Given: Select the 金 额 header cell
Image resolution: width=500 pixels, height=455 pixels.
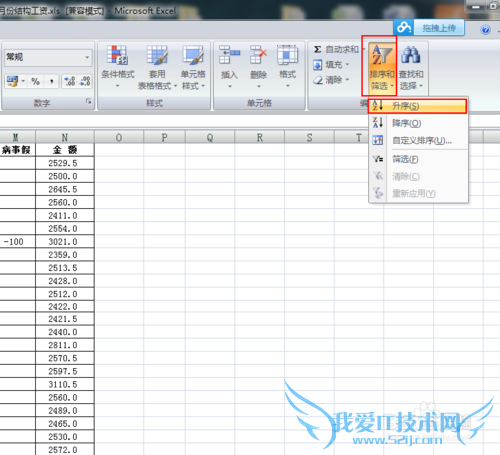Looking at the screenshot, I should pos(65,150).
